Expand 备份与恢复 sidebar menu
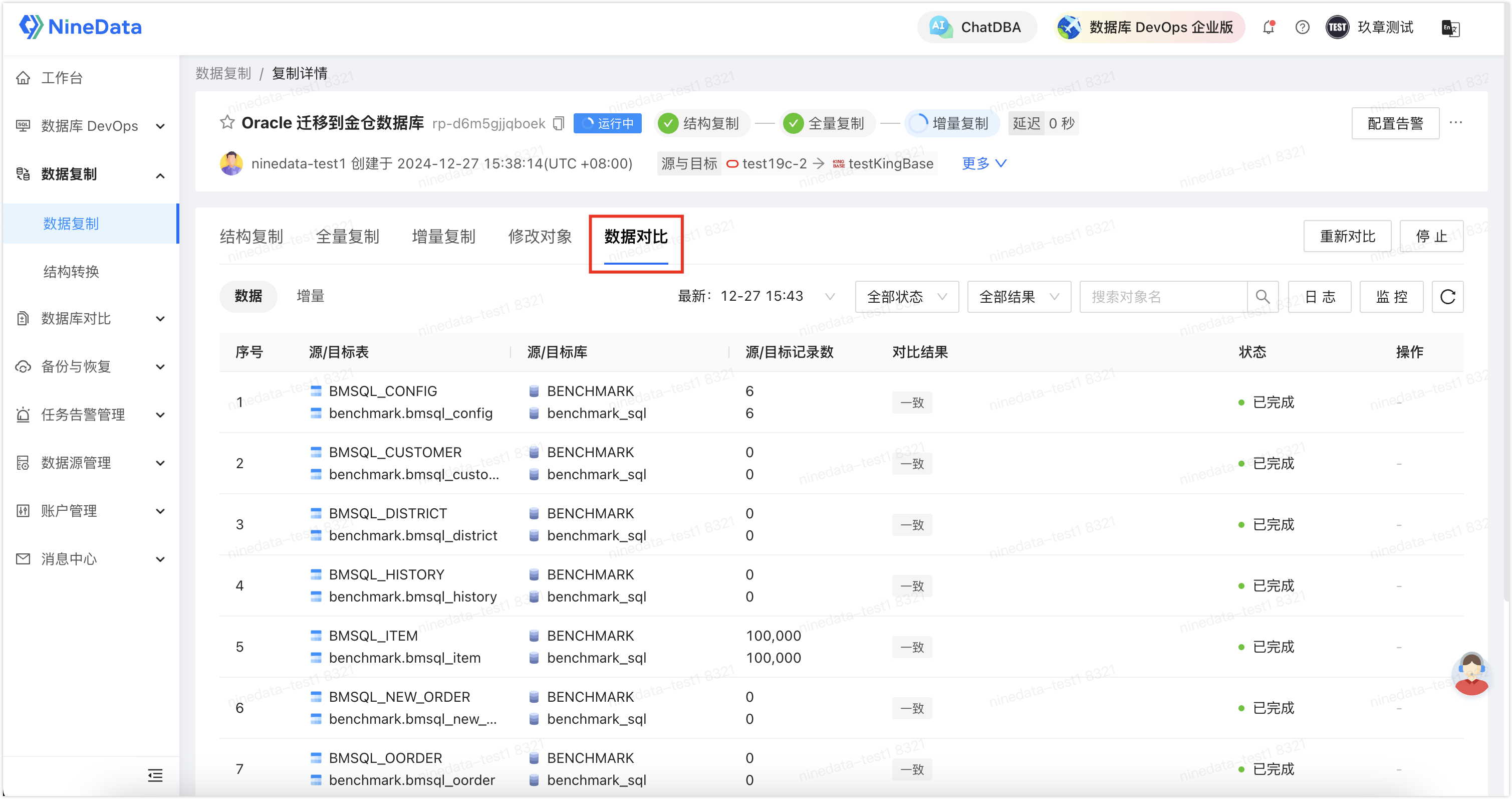Screen dimensions: 1512x799 coord(91,366)
